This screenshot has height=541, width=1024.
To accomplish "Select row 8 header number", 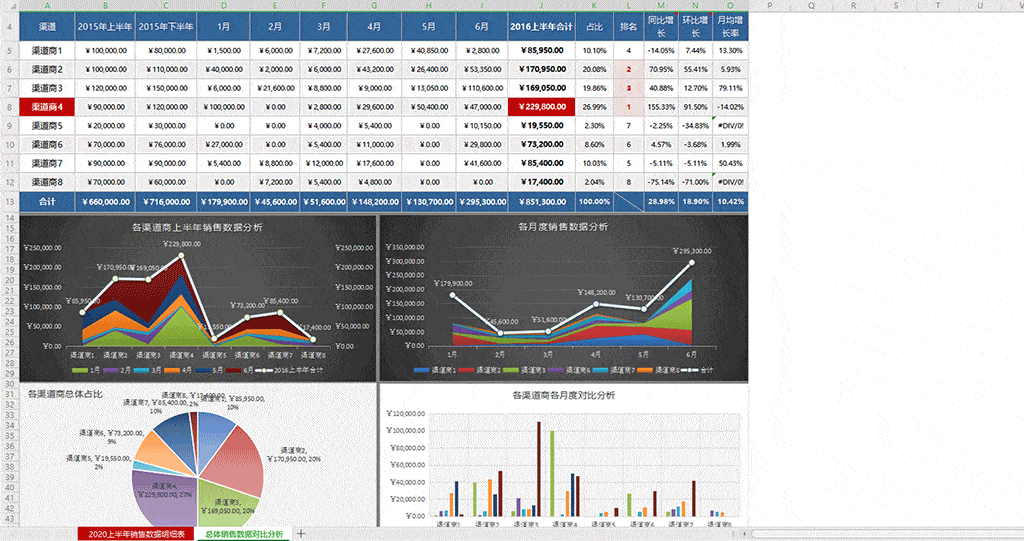I will [x=9, y=107].
